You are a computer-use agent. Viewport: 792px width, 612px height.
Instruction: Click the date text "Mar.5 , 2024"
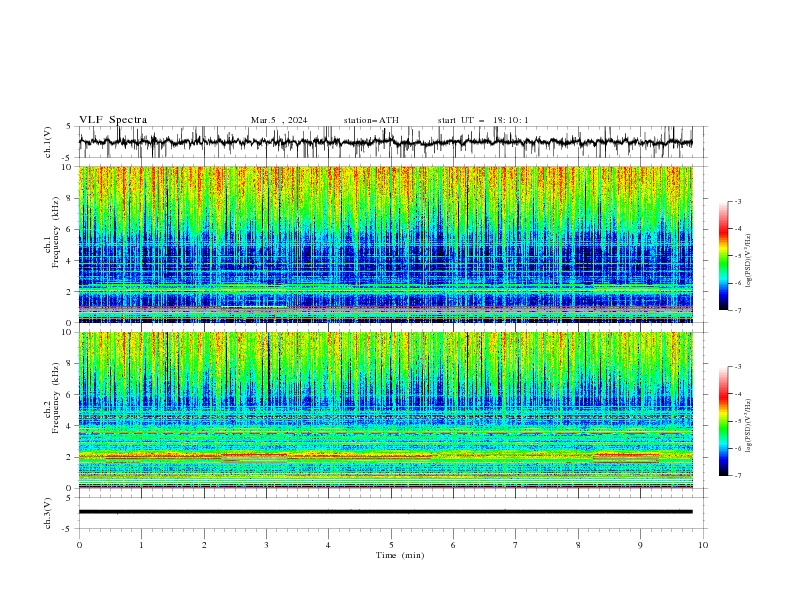tap(279, 120)
